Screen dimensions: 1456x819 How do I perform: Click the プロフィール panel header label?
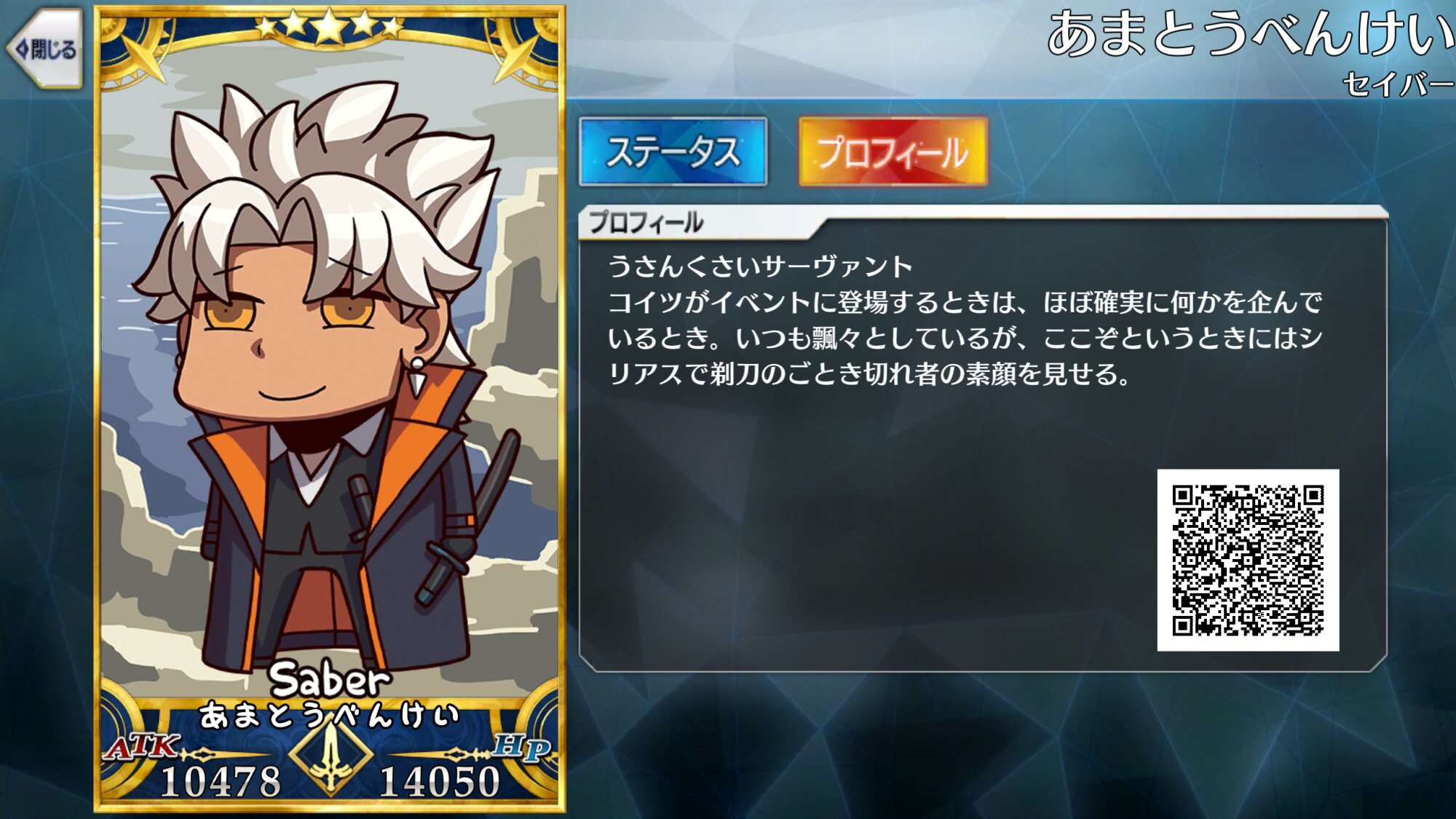pyautogui.click(x=645, y=223)
